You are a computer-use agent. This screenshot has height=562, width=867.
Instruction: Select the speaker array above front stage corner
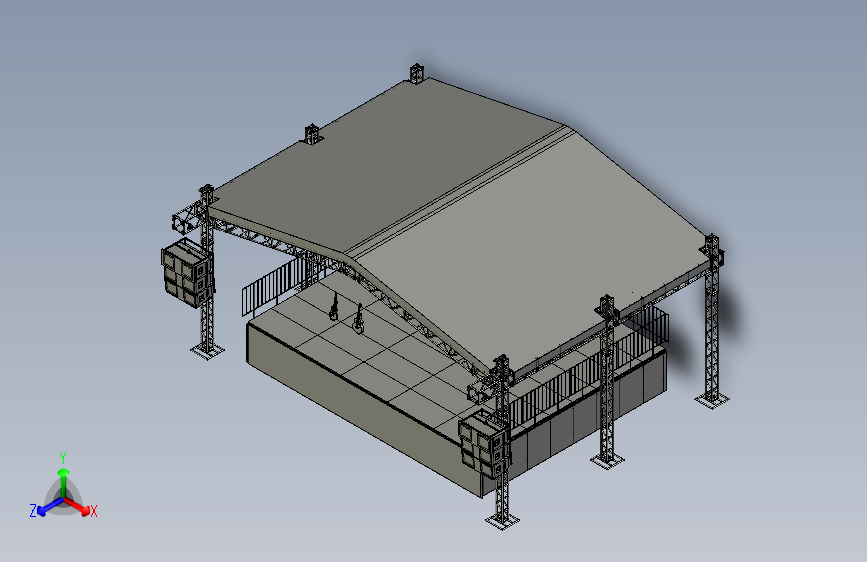coord(483,444)
